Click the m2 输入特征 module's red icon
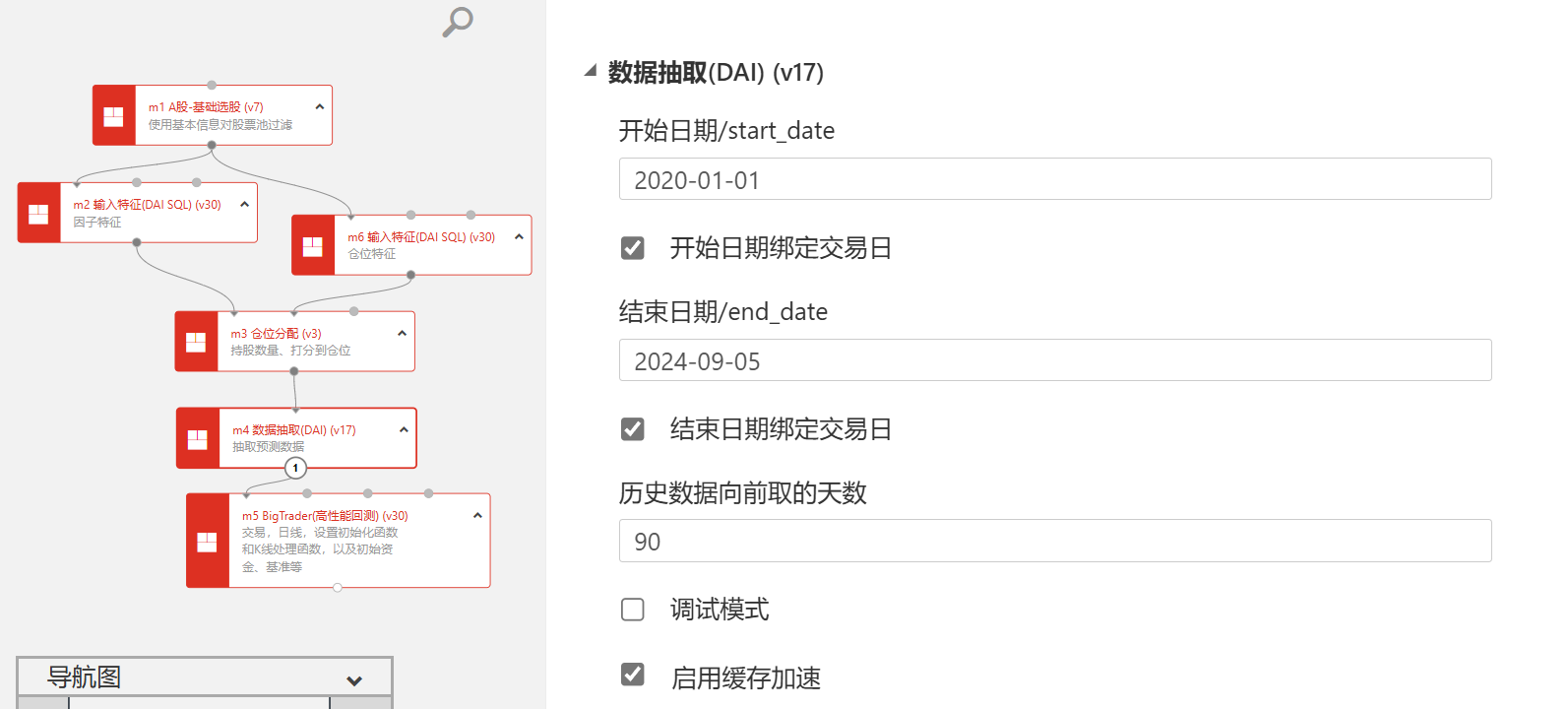This screenshot has width=1568, height=709. (x=38, y=213)
